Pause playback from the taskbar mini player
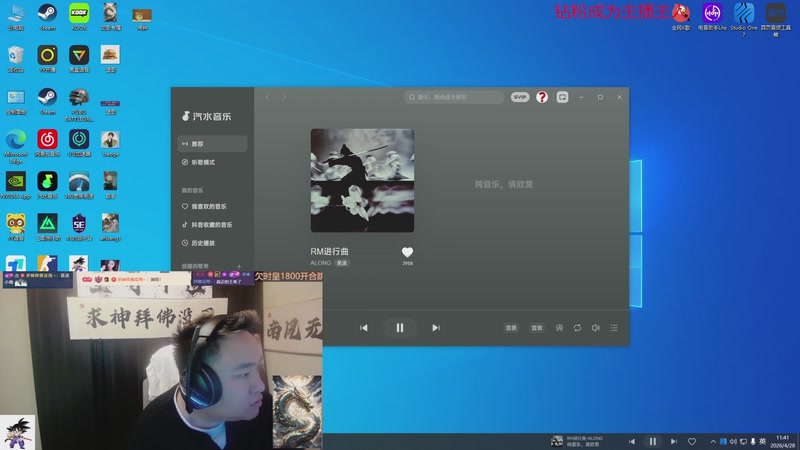Screen dimensions: 800x450 (653, 441)
